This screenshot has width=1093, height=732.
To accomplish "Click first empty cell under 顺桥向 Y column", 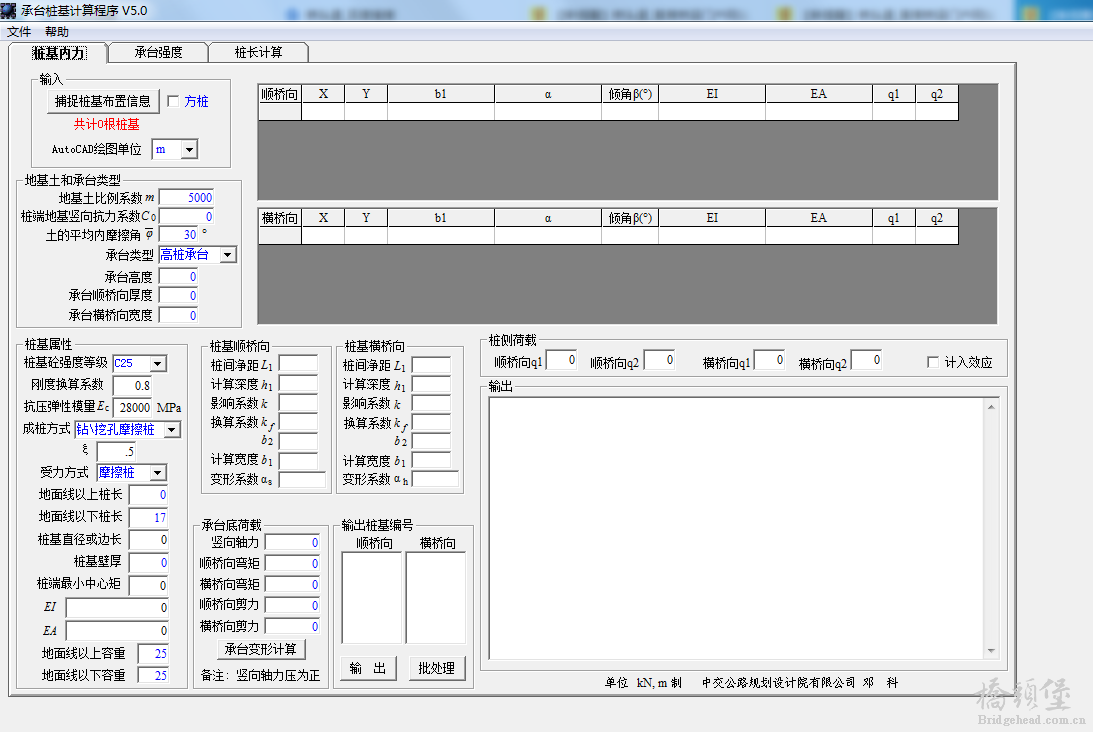I will [x=366, y=112].
